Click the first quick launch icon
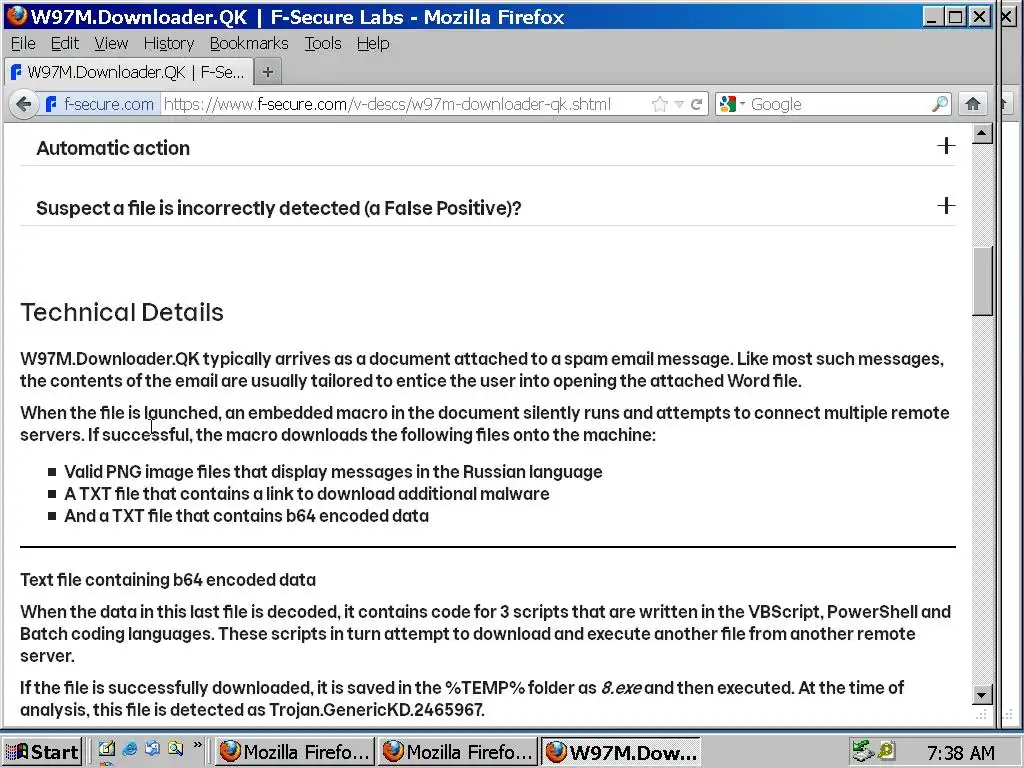The image size is (1024, 768). click(x=106, y=748)
